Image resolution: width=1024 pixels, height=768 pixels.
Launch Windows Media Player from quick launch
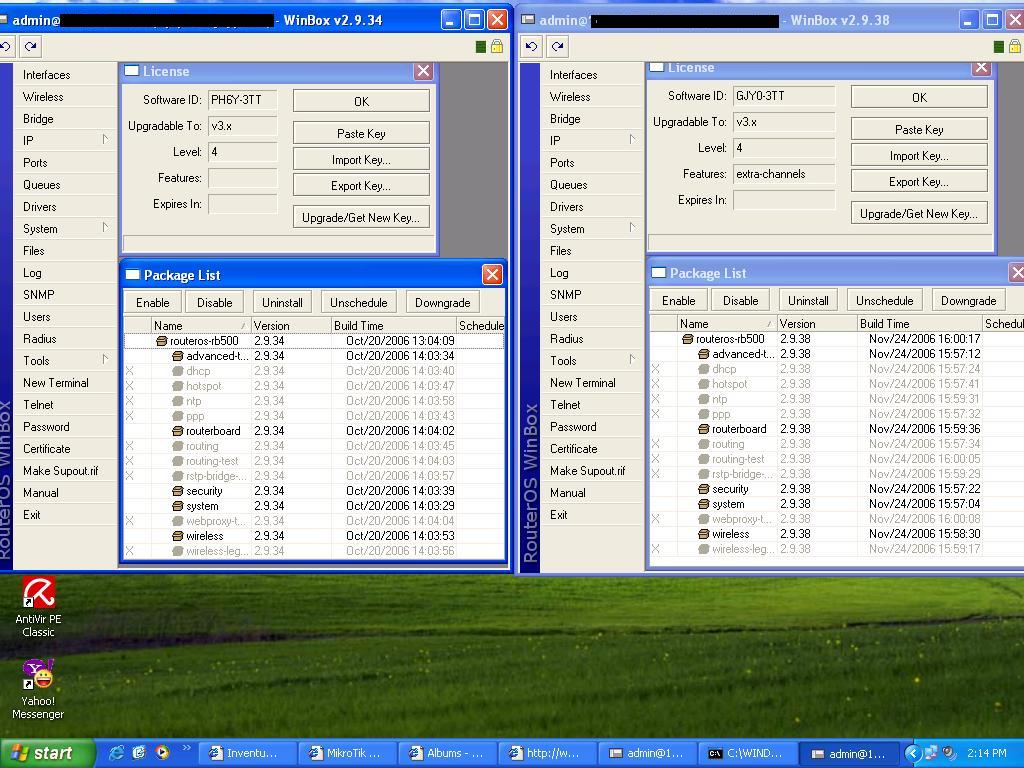162,753
